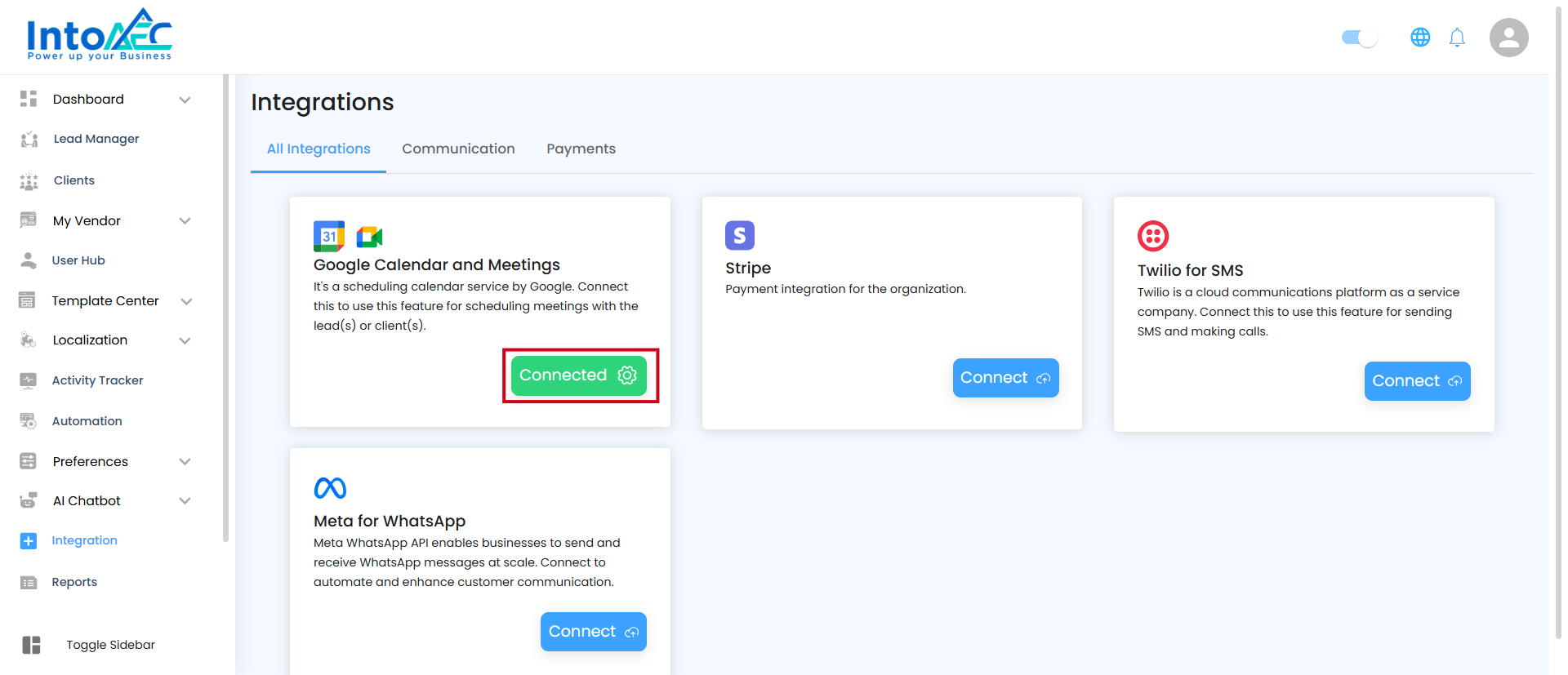This screenshot has height=675, width=1568.
Task: Click the Twilio for SMS title
Action: coord(1191,270)
